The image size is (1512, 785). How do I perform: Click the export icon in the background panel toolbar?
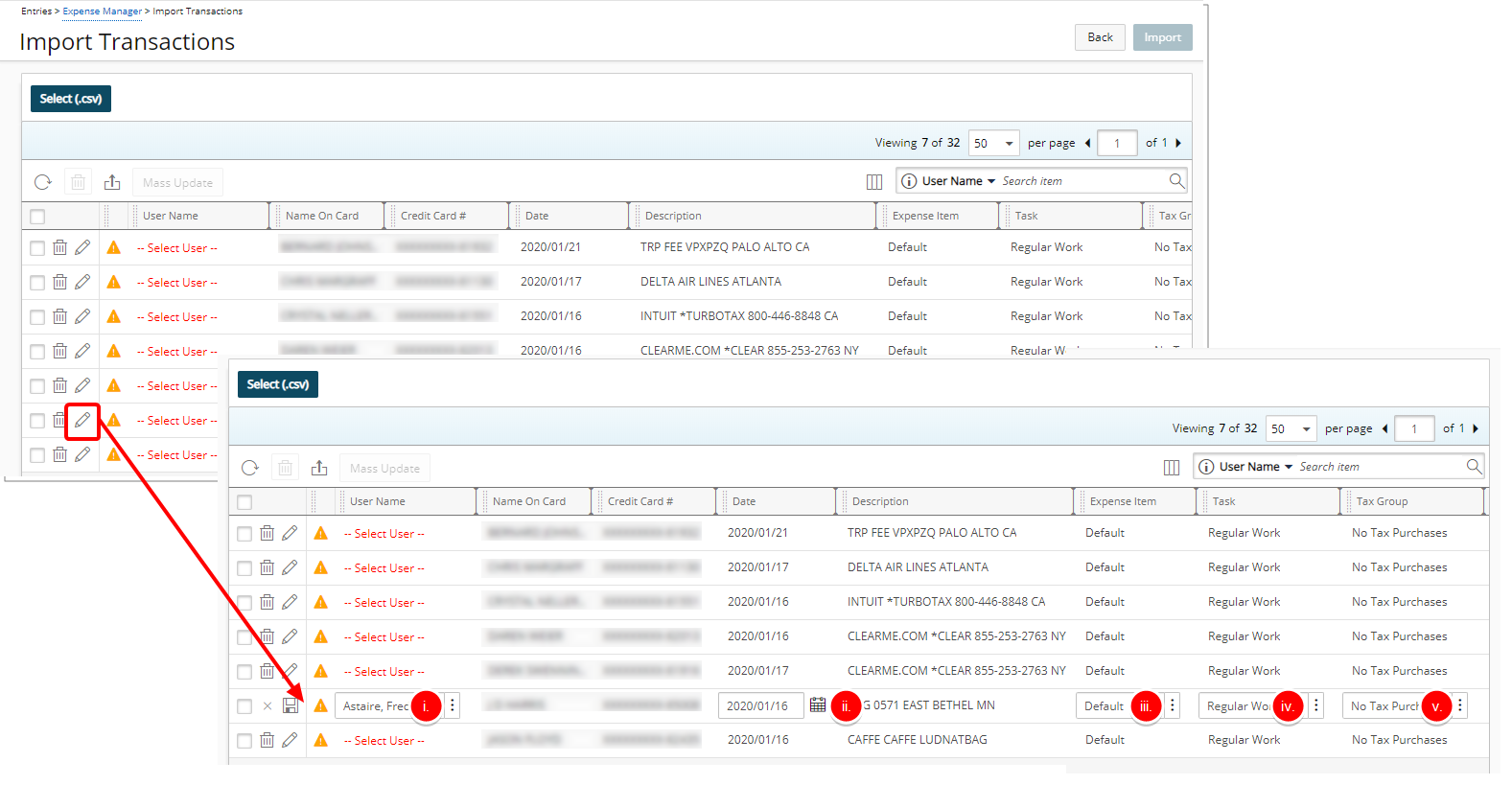click(112, 182)
